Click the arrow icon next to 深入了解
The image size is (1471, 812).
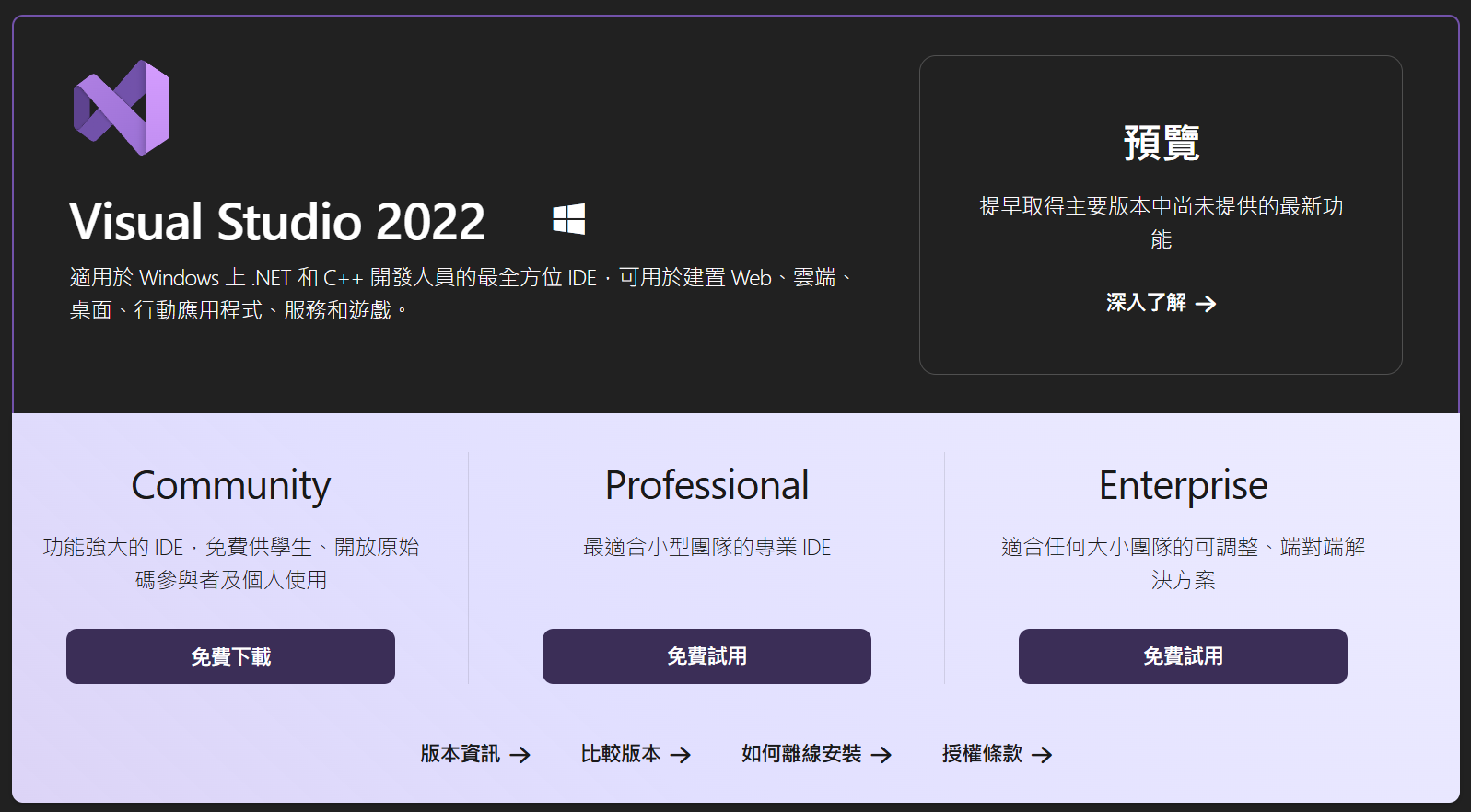[1206, 304]
